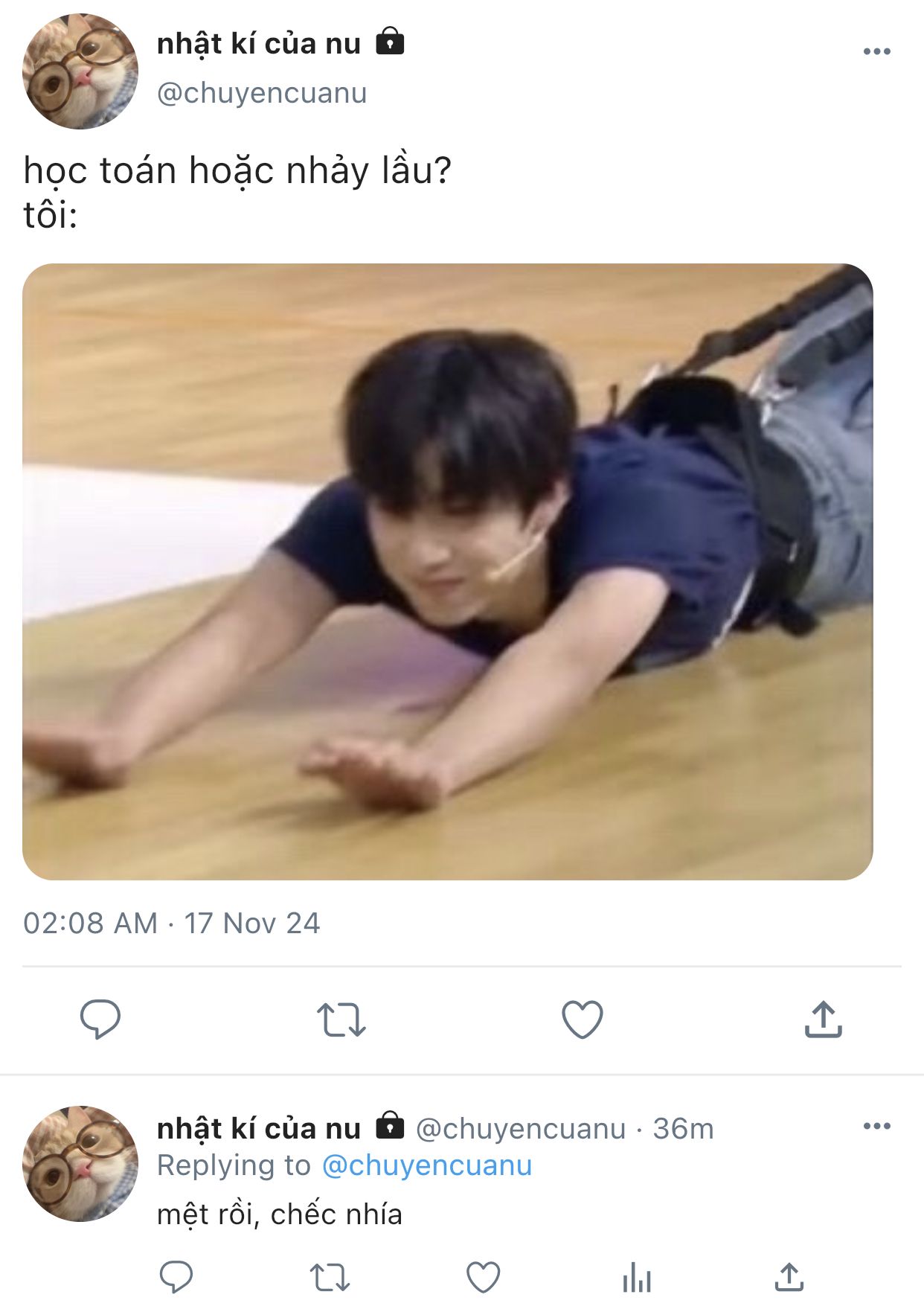Open the main tweet's three-dot more menu
This screenshot has height=1309, width=924.
876,51
